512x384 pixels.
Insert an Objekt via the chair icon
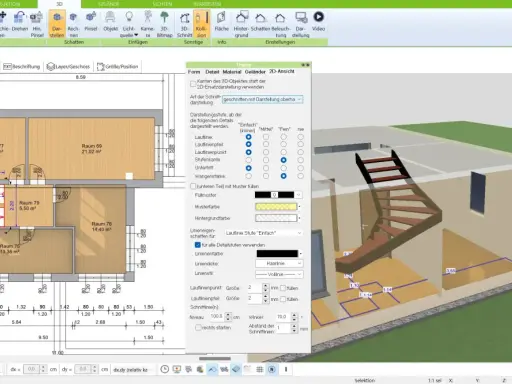(x=110, y=22)
